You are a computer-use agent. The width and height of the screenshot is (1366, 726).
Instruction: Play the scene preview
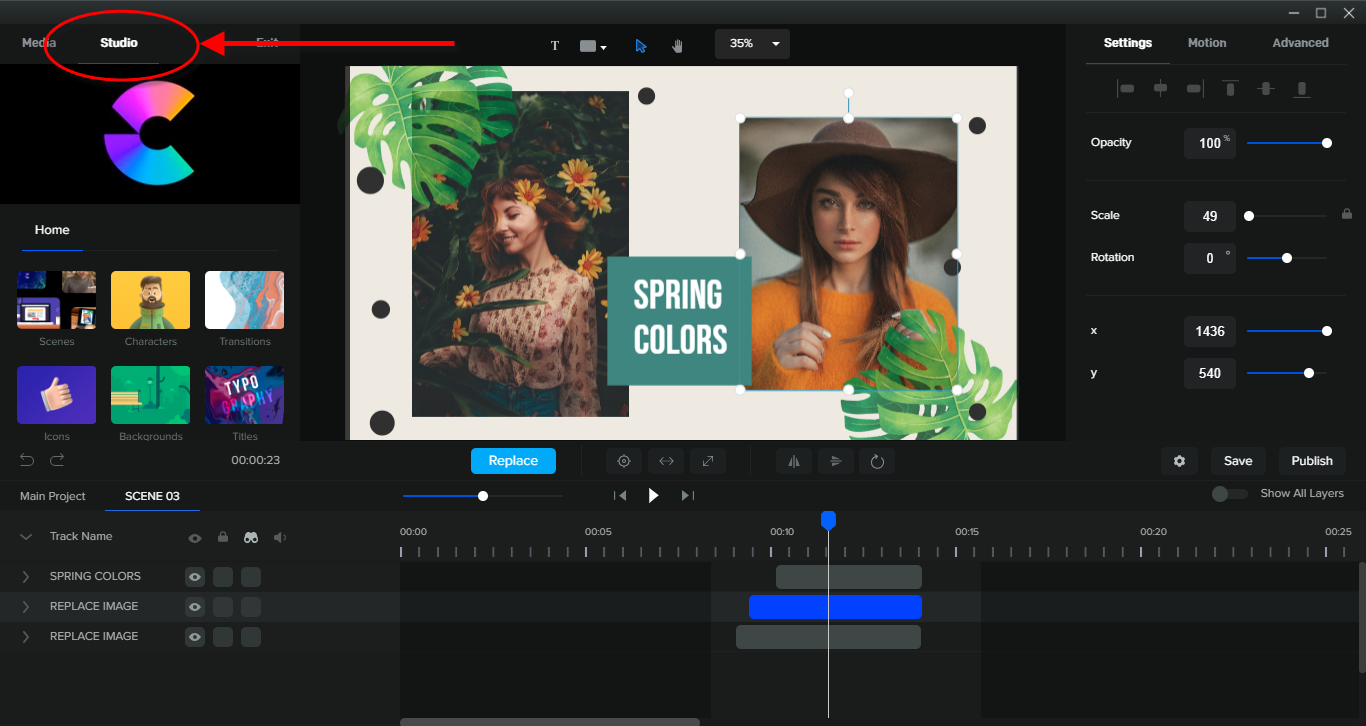click(653, 495)
